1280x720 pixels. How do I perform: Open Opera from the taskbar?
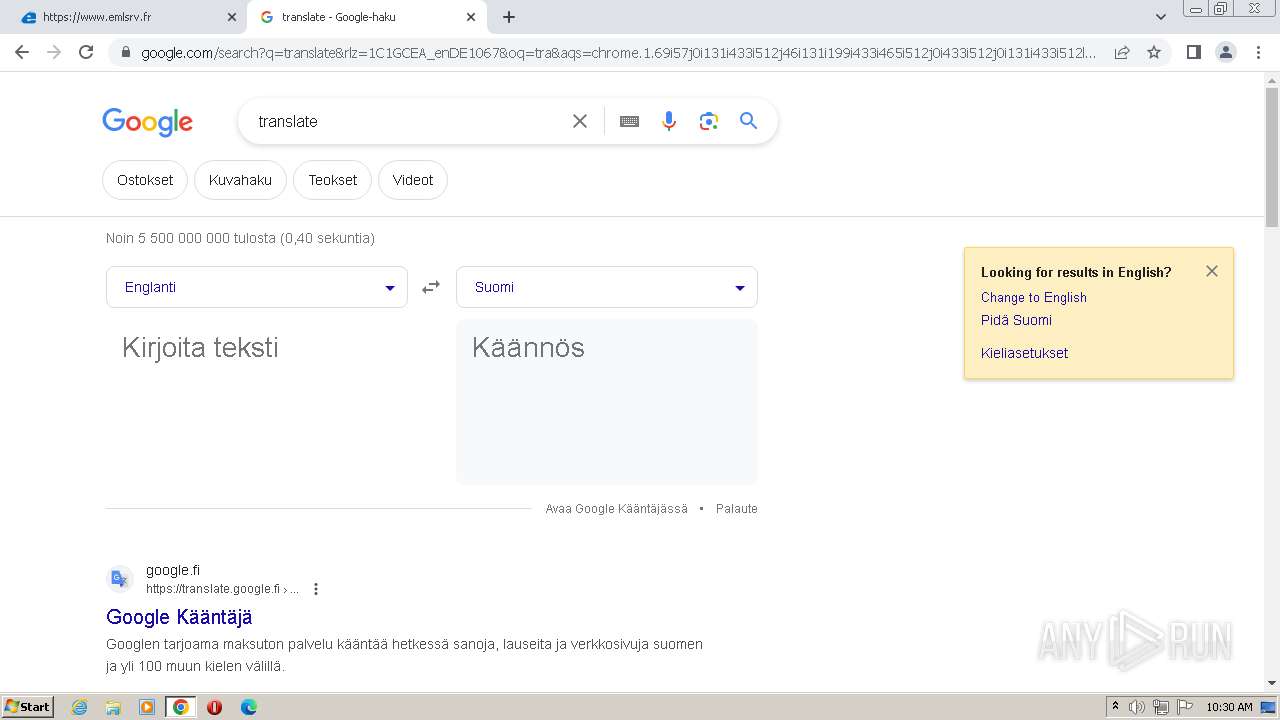pos(214,707)
